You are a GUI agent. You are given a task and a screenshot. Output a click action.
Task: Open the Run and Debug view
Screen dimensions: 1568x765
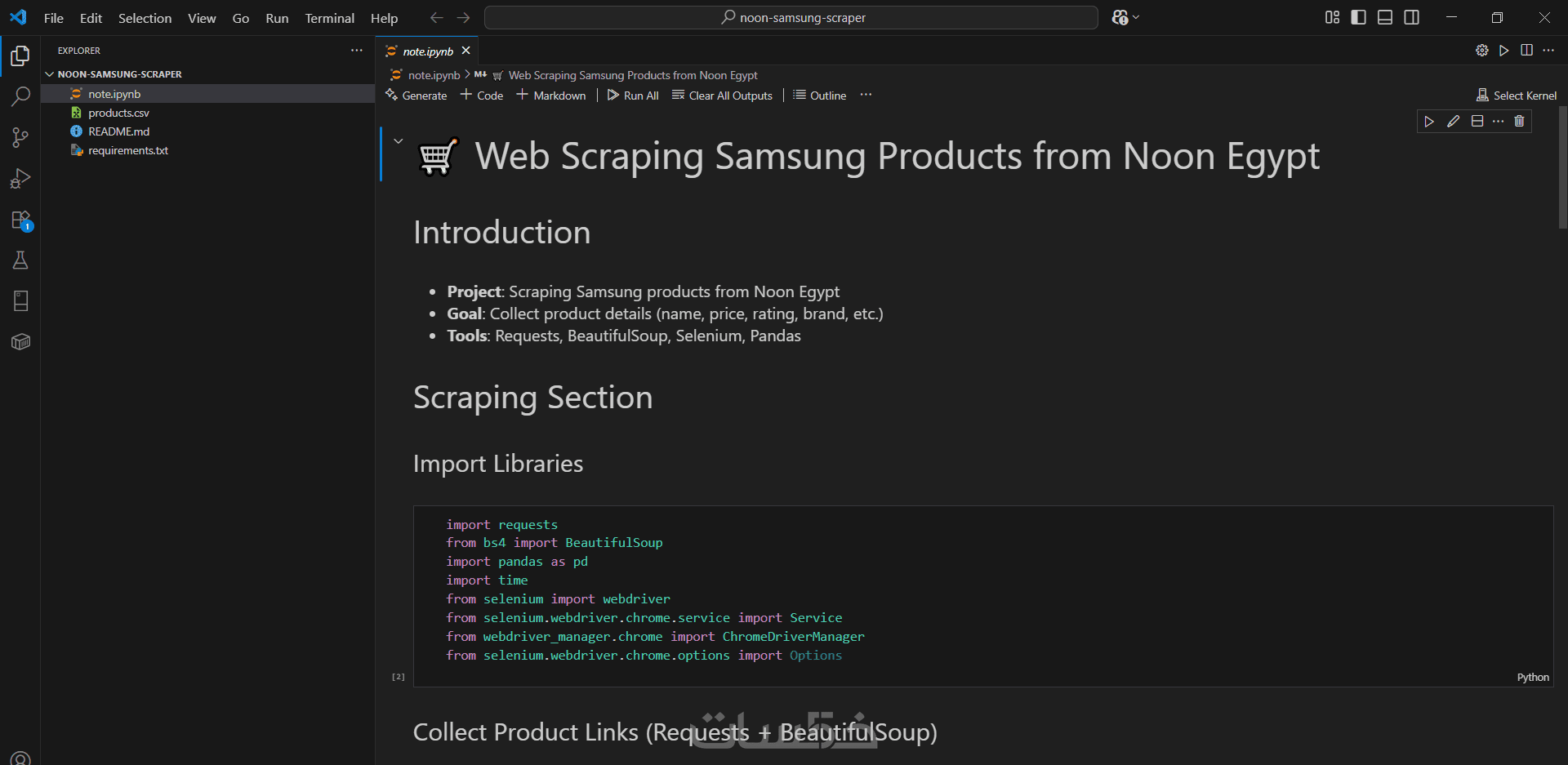click(20, 179)
